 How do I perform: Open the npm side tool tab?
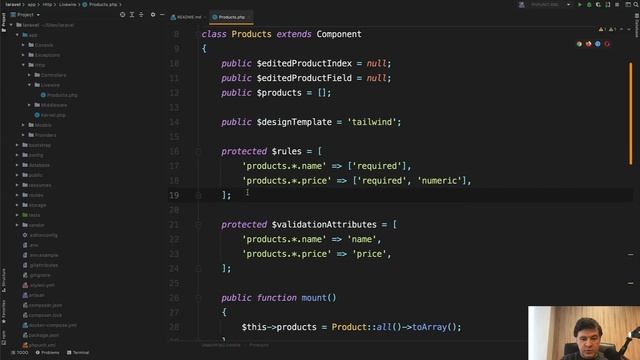4,338
